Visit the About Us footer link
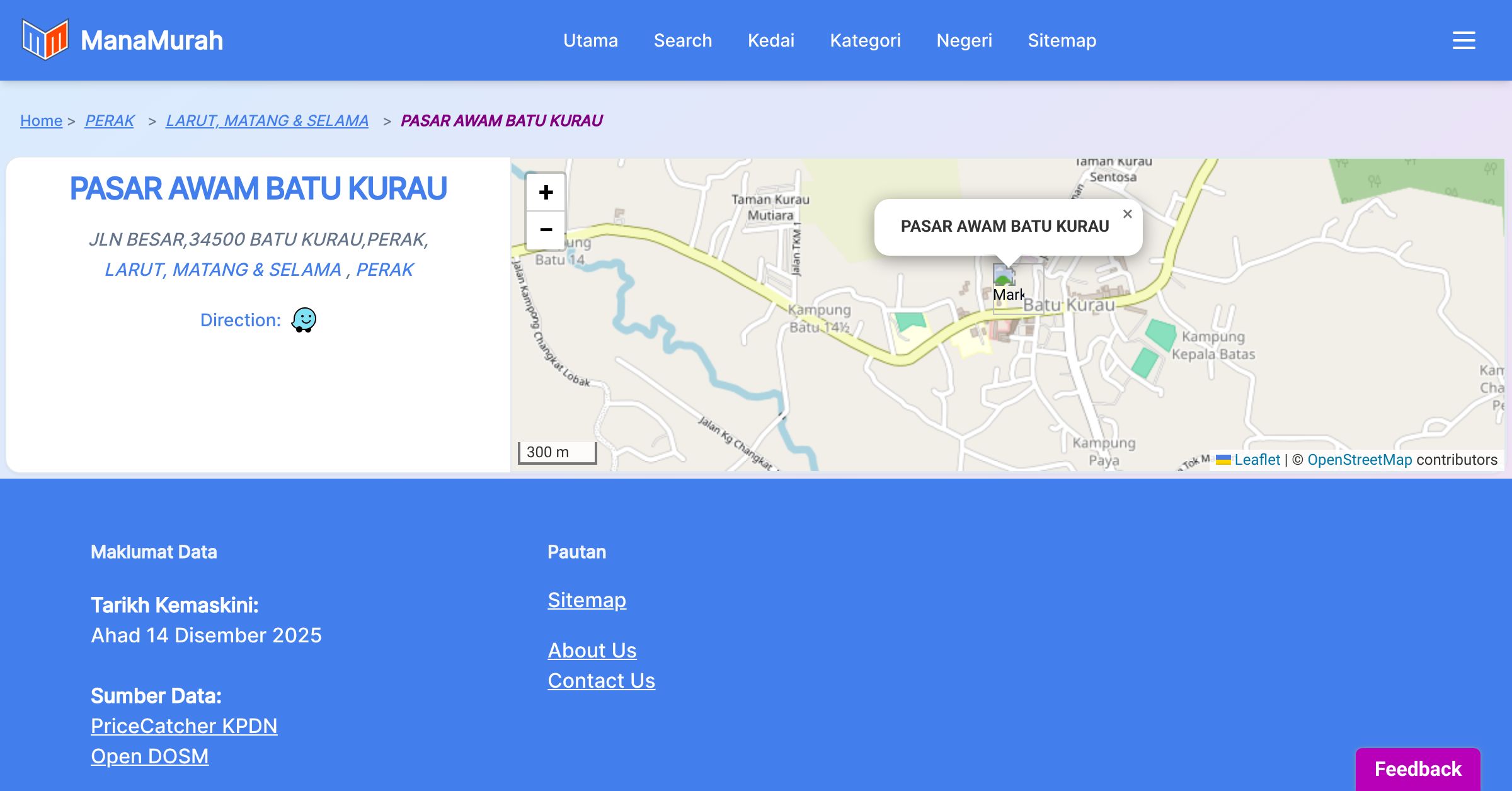 click(592, 651)
